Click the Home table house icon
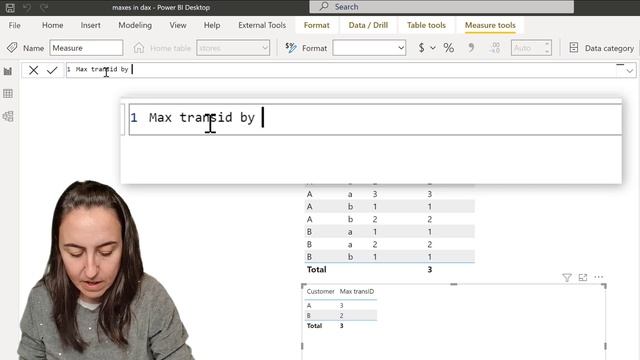 tap(139, 48)
